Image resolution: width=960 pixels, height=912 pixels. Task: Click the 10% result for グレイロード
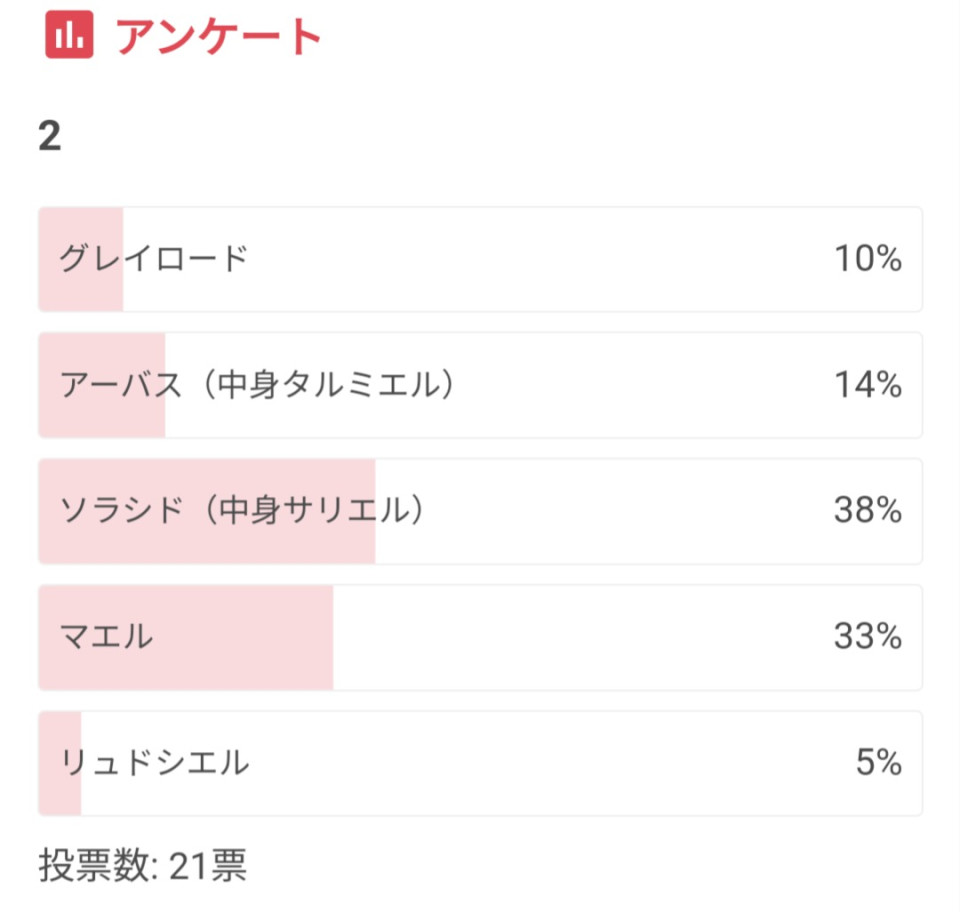click(x=868, y=258)
